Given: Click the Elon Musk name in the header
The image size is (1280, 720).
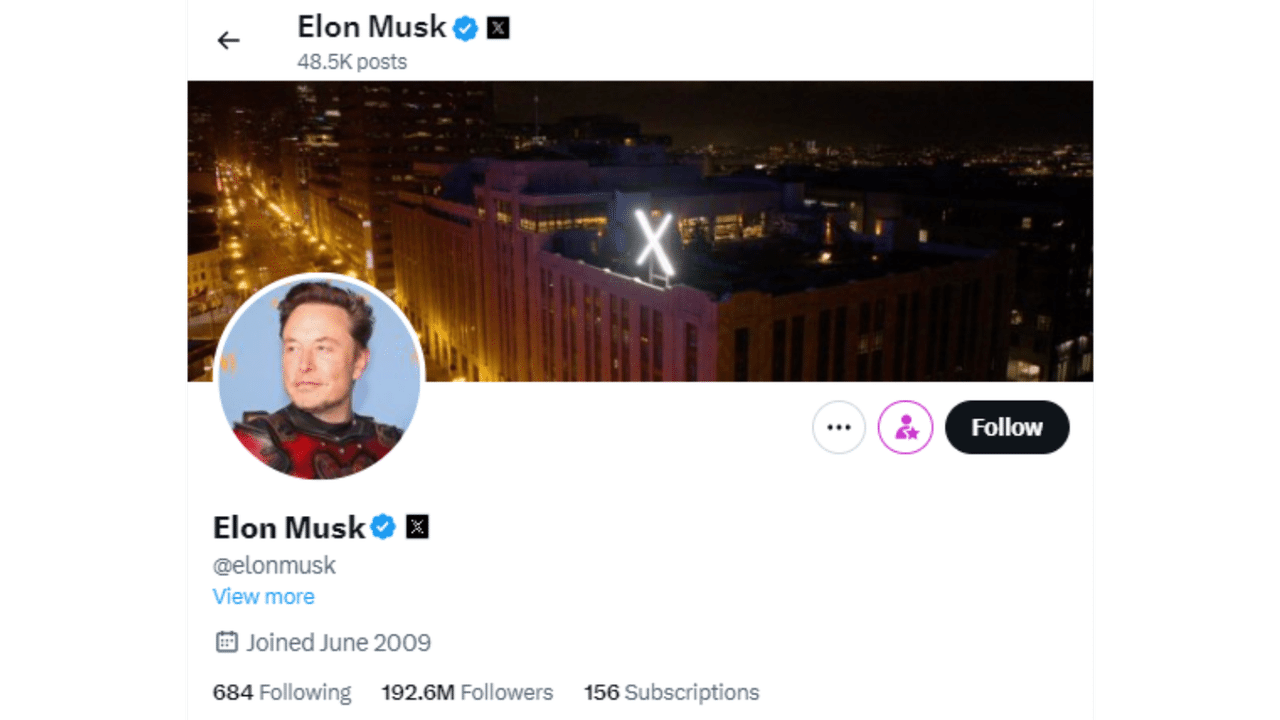Looking at the screenshot, I should point(371,28).
